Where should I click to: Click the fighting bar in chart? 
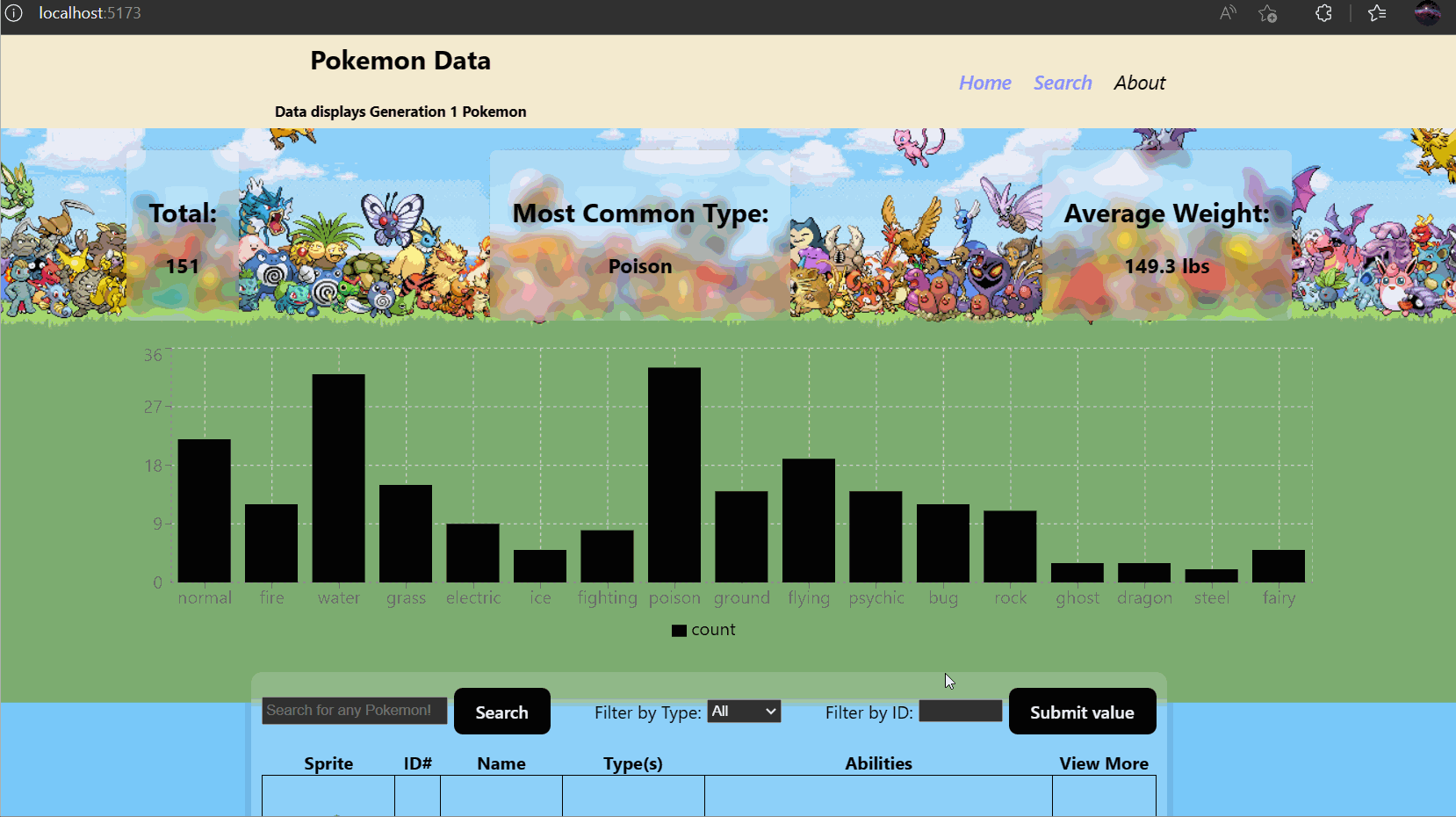(607, 556)
